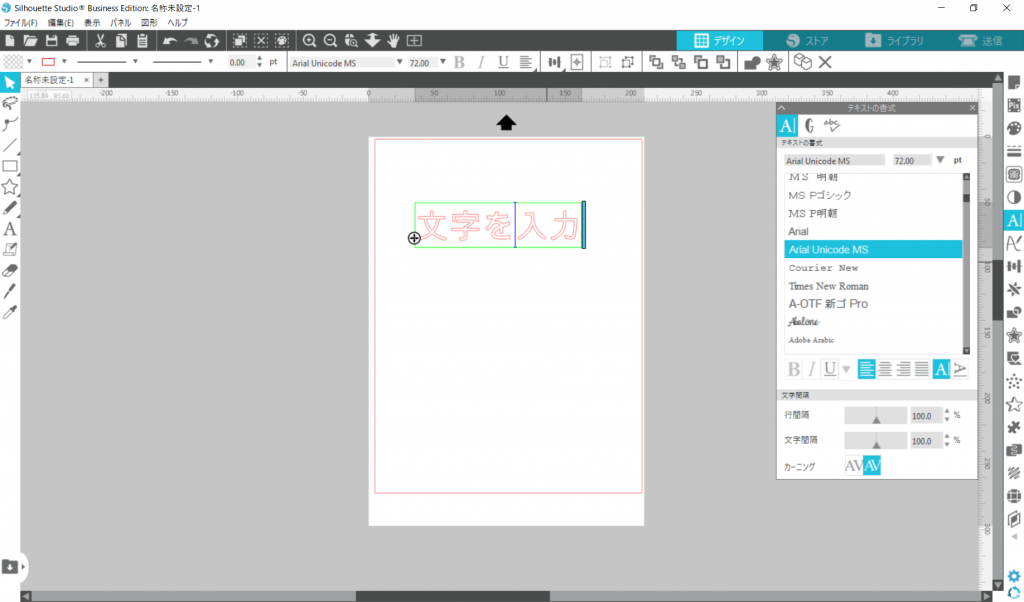1024x602 pixels.
Task: Click the Open folder icon
Action: (x=31, y=40)
